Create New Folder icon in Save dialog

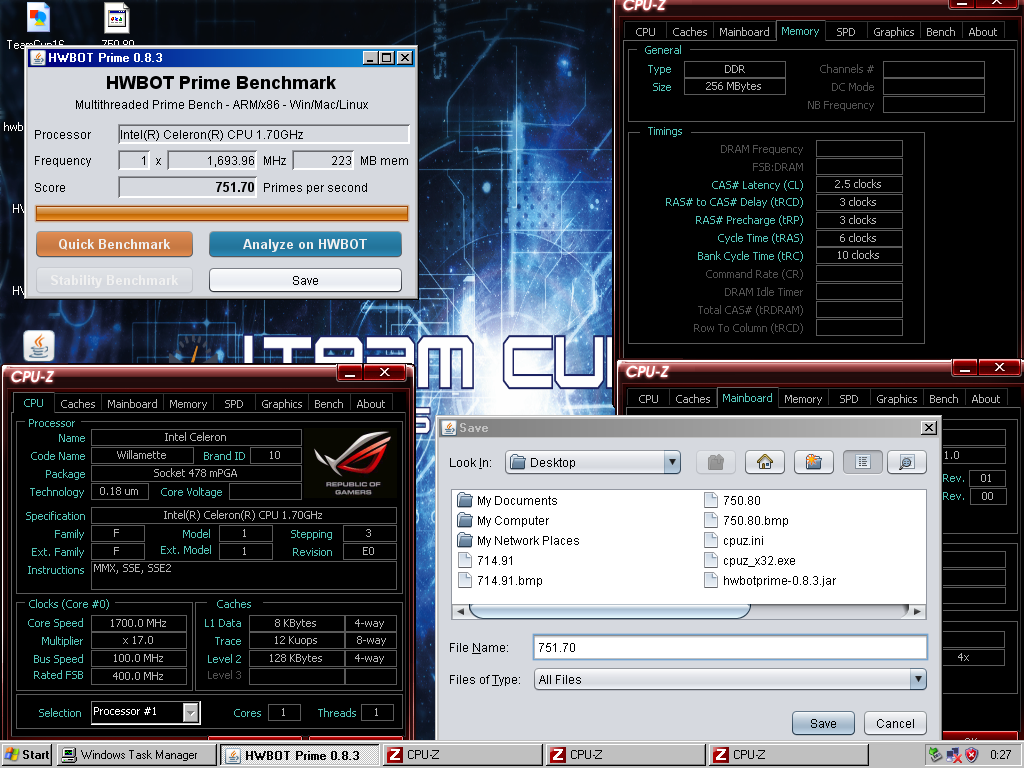coord(814,462)
